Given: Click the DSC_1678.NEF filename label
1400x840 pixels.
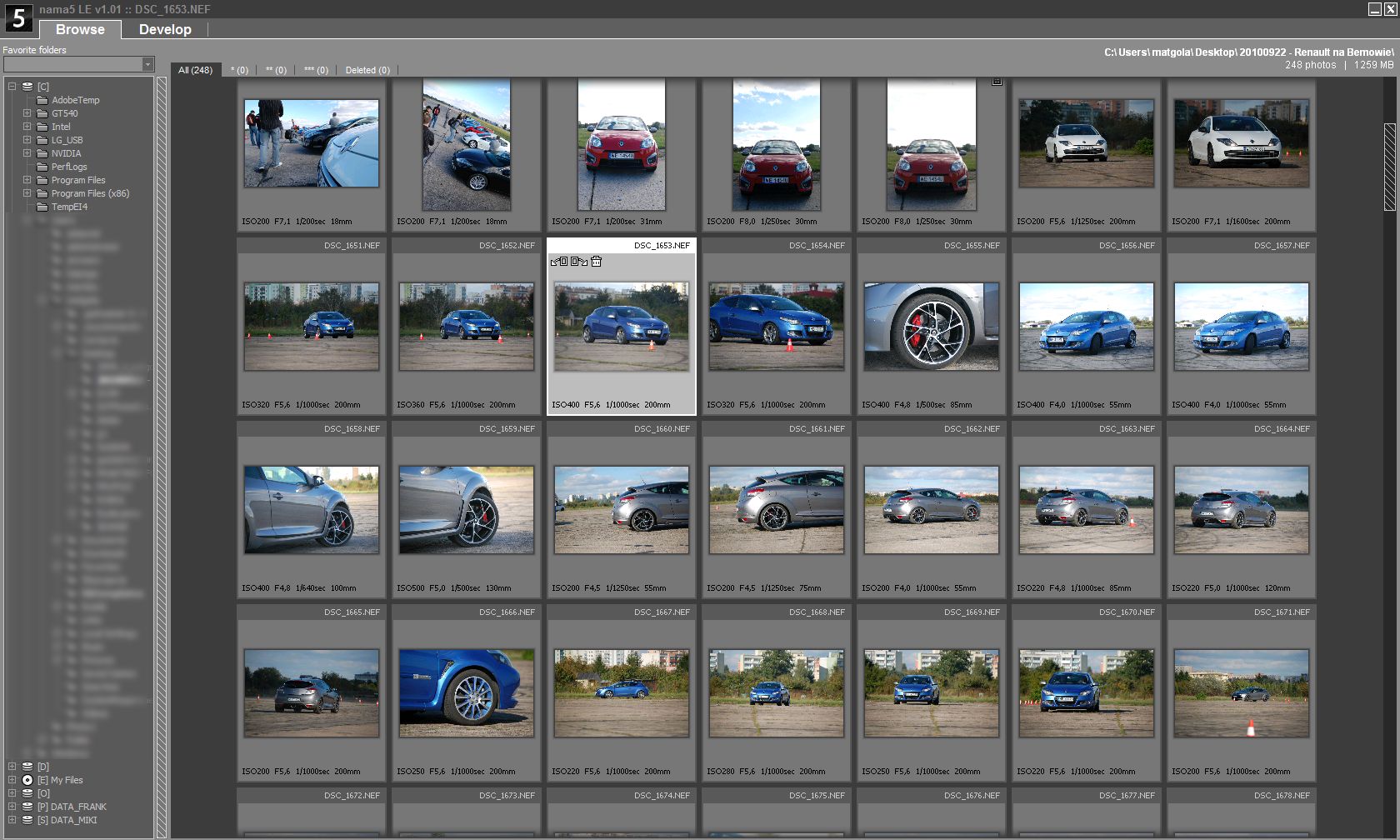Looking at the screenshot, I should click(x=1282, y=795).
